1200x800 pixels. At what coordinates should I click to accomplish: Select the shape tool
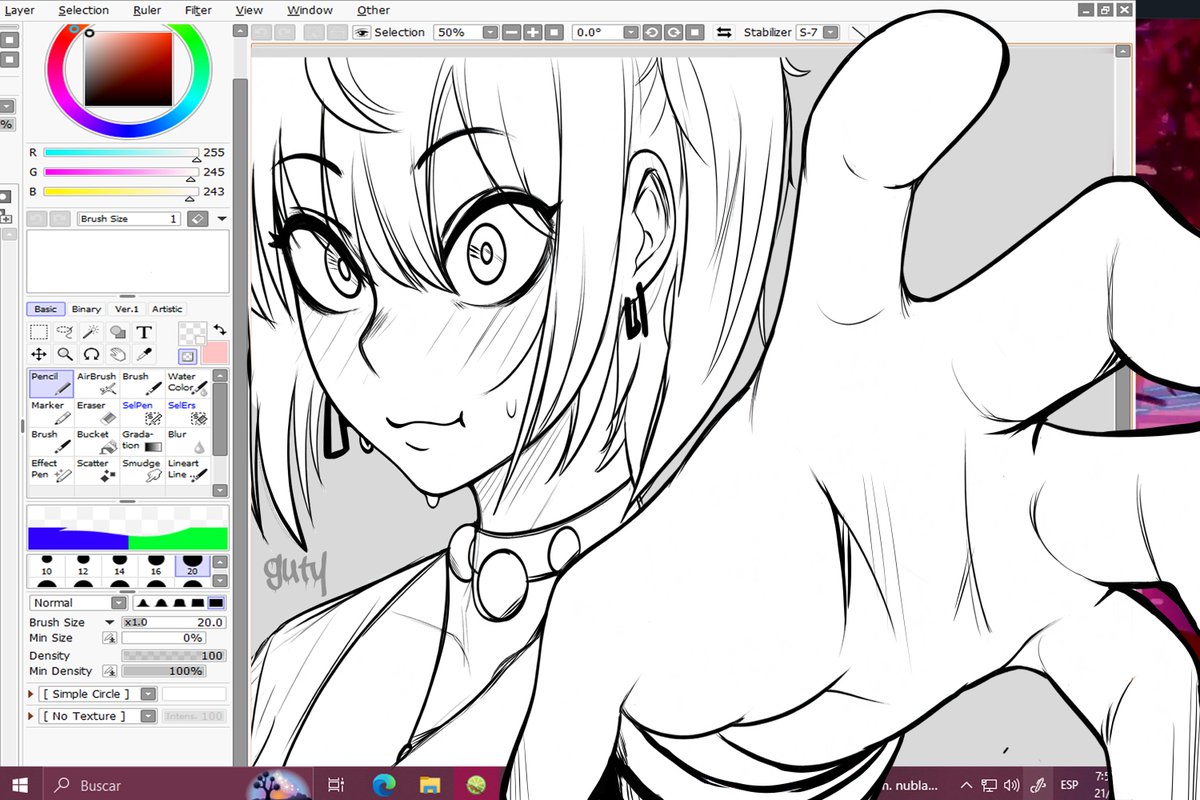tap(117, 332)
